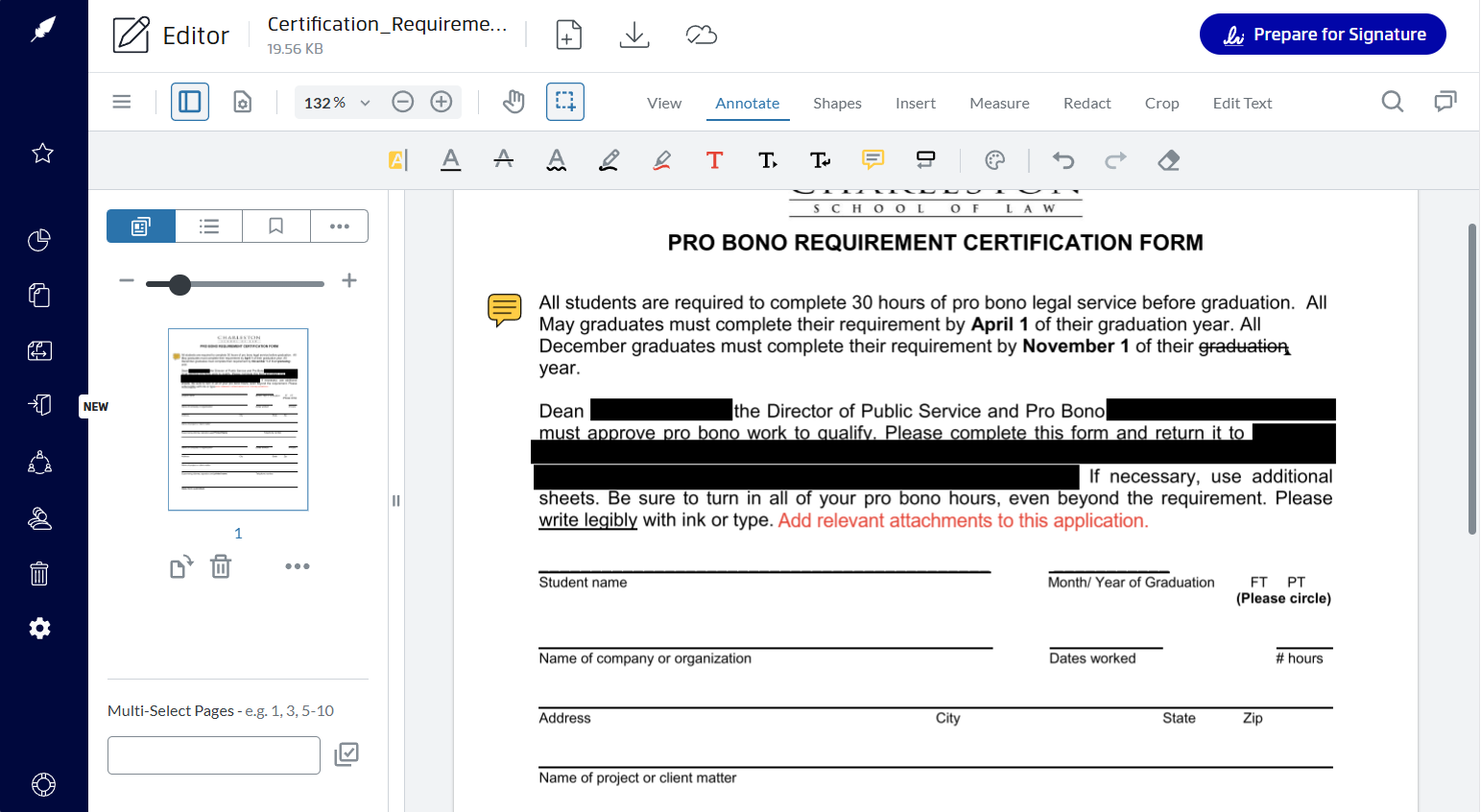Activate the rectangular area selection tool

coord(565,101)
